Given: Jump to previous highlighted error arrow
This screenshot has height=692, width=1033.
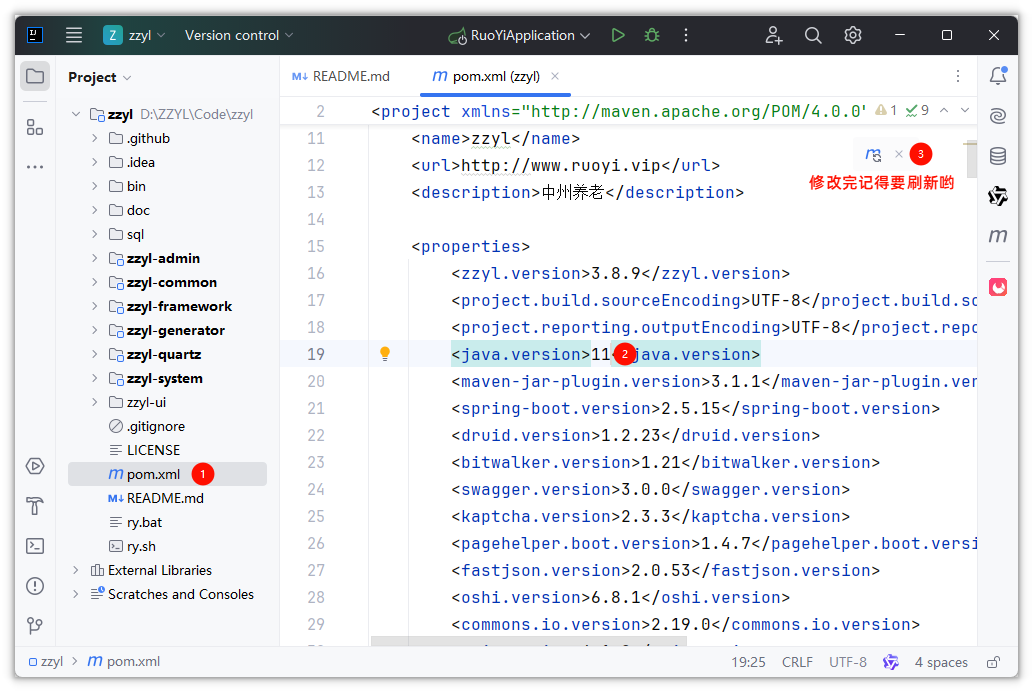Looking at the screenshot, I should point(944,111).
